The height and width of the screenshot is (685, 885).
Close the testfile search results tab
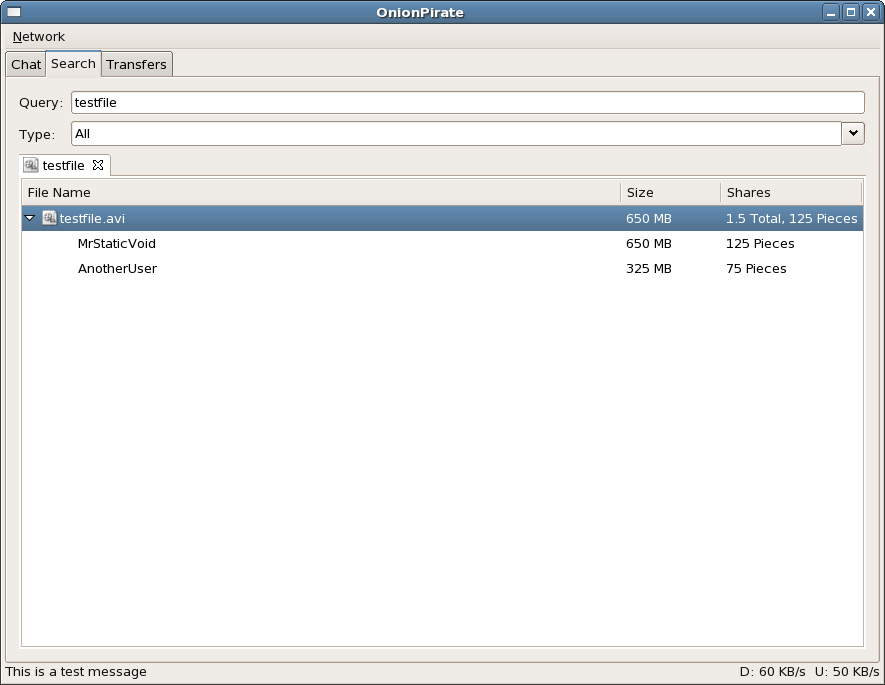click(98, 165)
